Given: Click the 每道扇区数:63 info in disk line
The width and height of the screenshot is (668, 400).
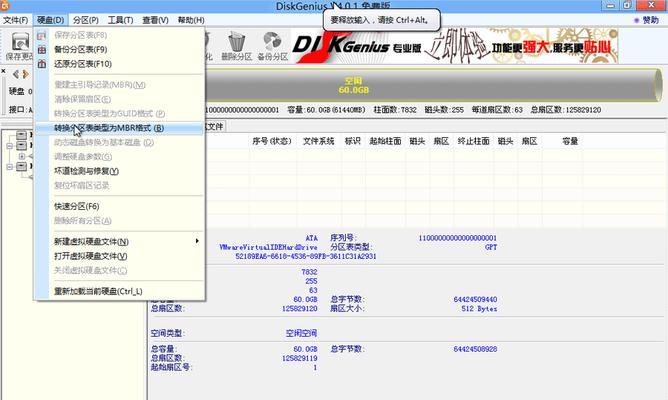Looking at the screenshot, I should coord(497,110).
